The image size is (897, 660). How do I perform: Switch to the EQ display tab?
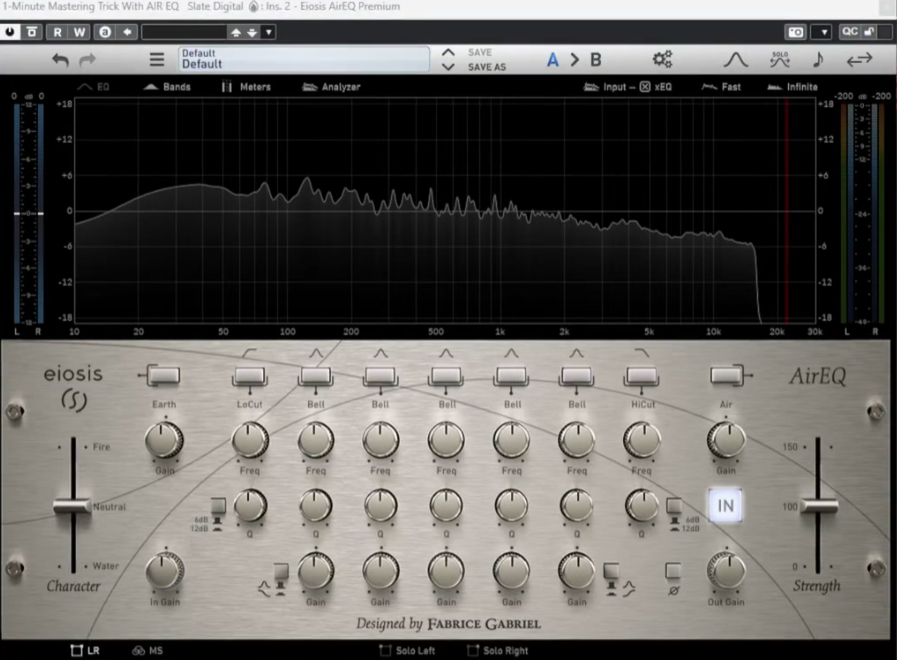pyautogui.click(x=93, y=87)
